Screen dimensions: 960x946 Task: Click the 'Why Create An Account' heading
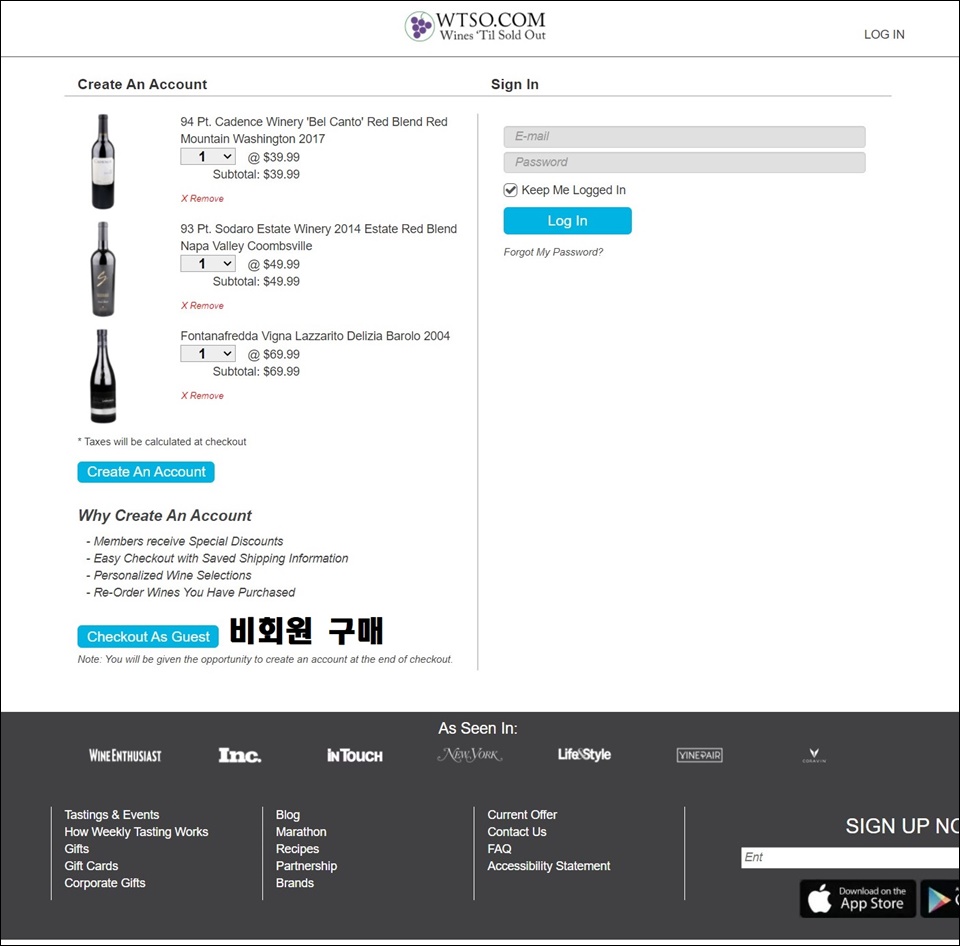tap(165, 516)
